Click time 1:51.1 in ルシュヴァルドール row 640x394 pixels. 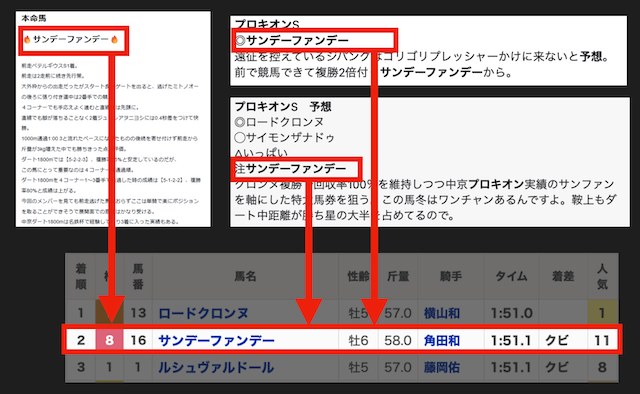click(x=511, y=367)
